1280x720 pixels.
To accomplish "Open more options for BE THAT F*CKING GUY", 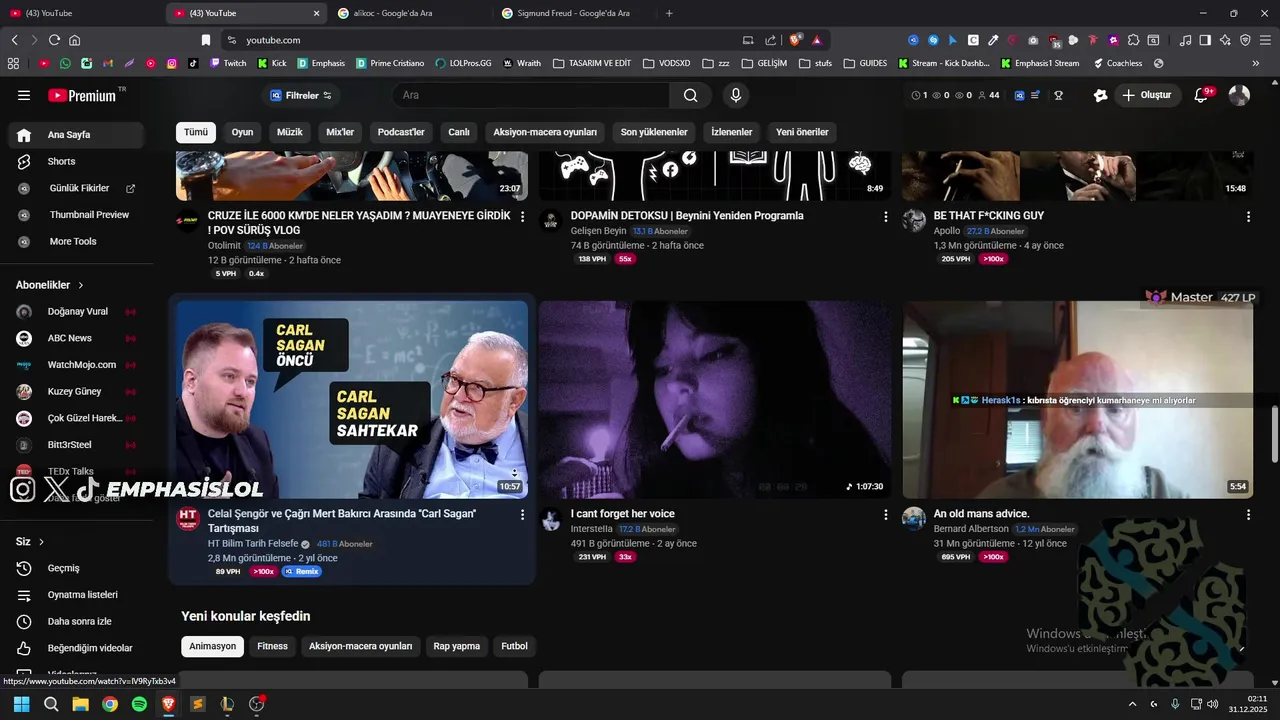I will pyautogui.click(x=1248, y=217).
